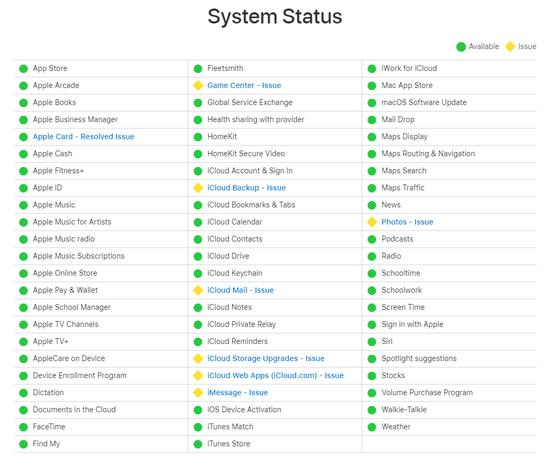Click the yellow diamond beside iCloud Web Apps
The width and height of the screenshot is (550, 456).
[198, 376]
